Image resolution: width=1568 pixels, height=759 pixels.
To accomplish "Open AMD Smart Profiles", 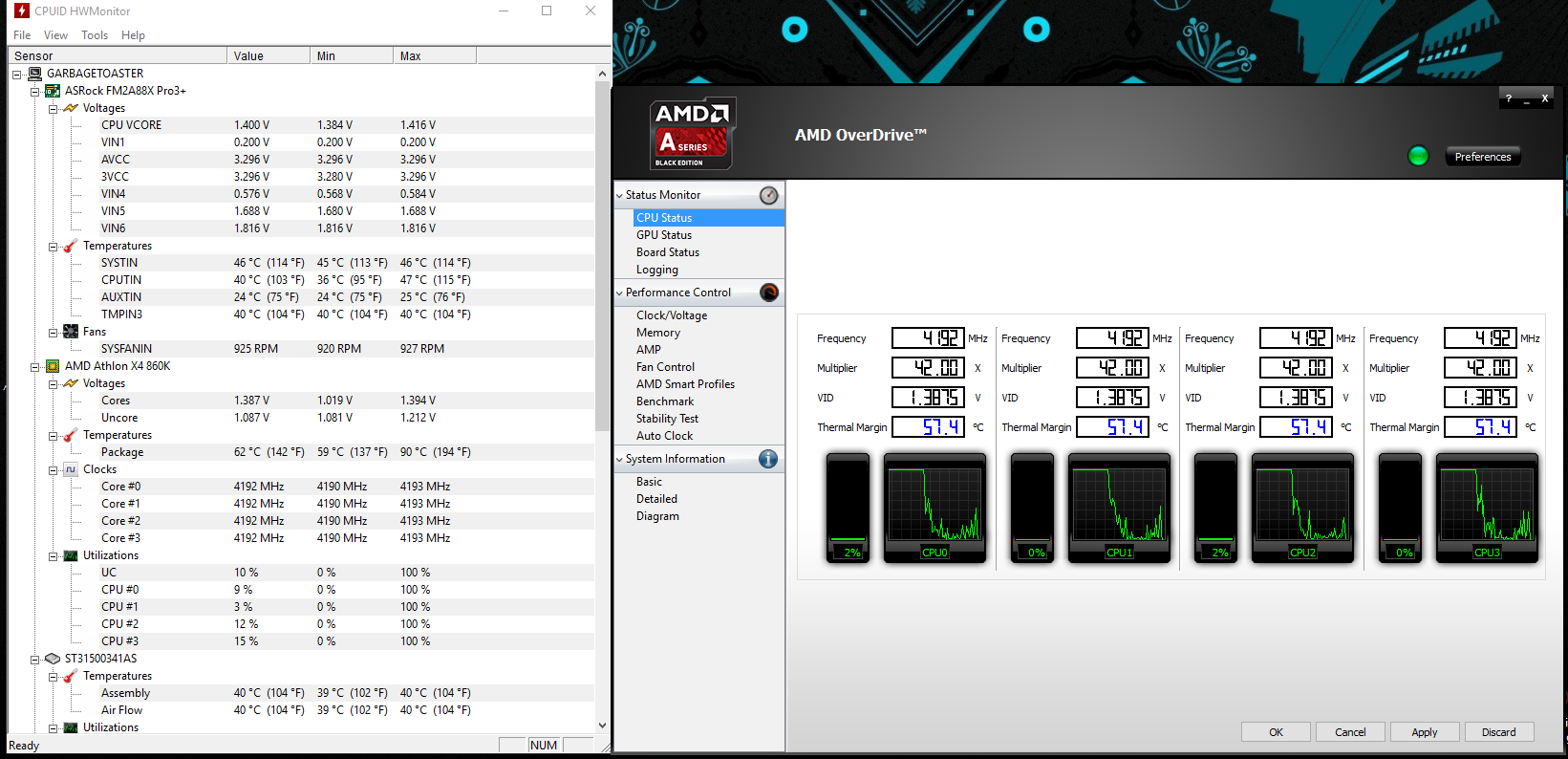I will pyautogui.click(x=685, y=384).
